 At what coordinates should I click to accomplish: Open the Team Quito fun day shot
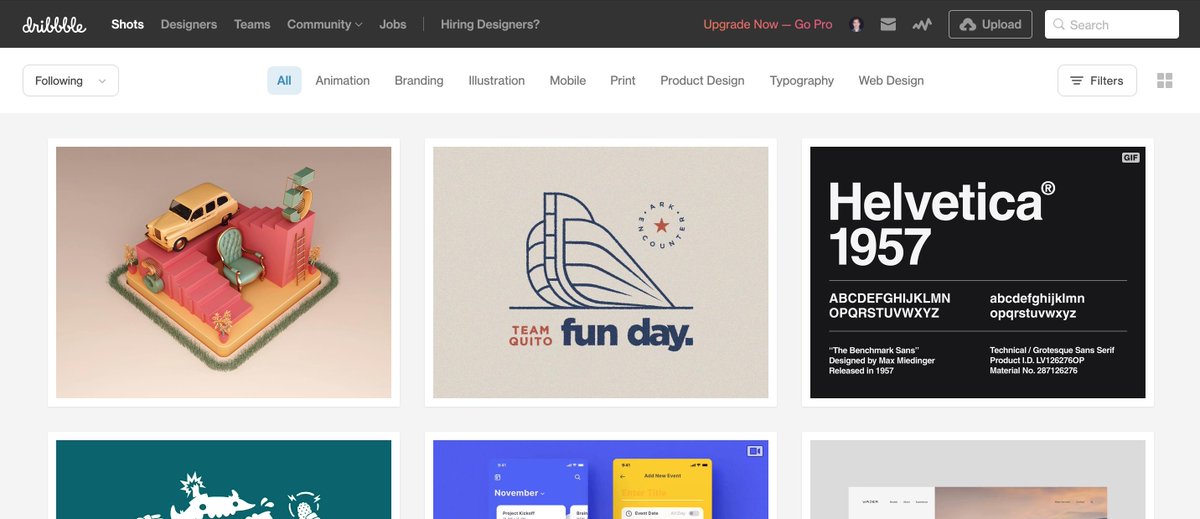point(601,272)
